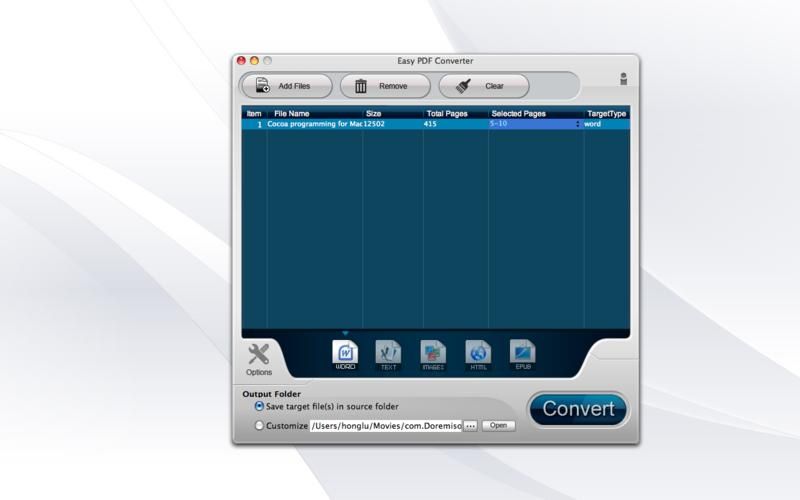Select the EPUB output format icon
Viewport: 800px width, 500px height.
(522, 355)
